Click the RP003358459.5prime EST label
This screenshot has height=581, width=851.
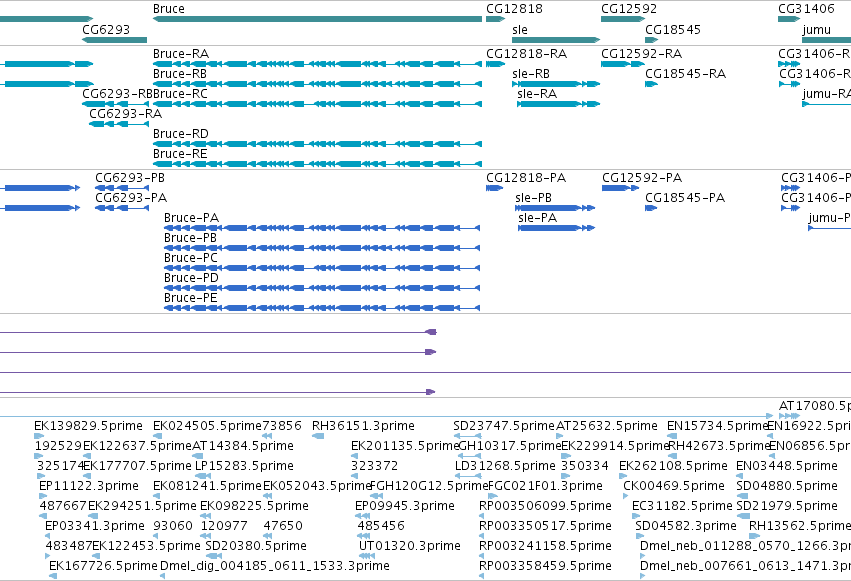pyautogui.click(x=545, y=566)
